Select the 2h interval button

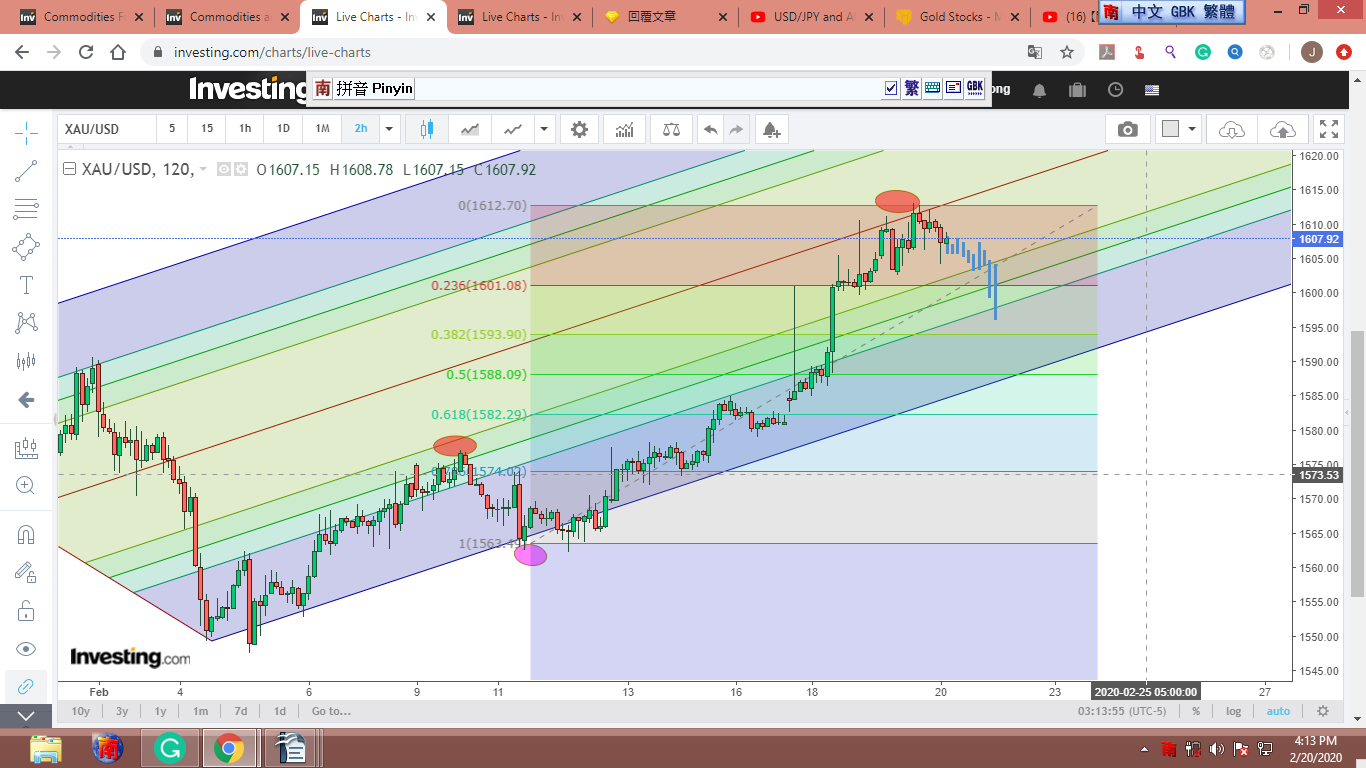pos(361,129)
